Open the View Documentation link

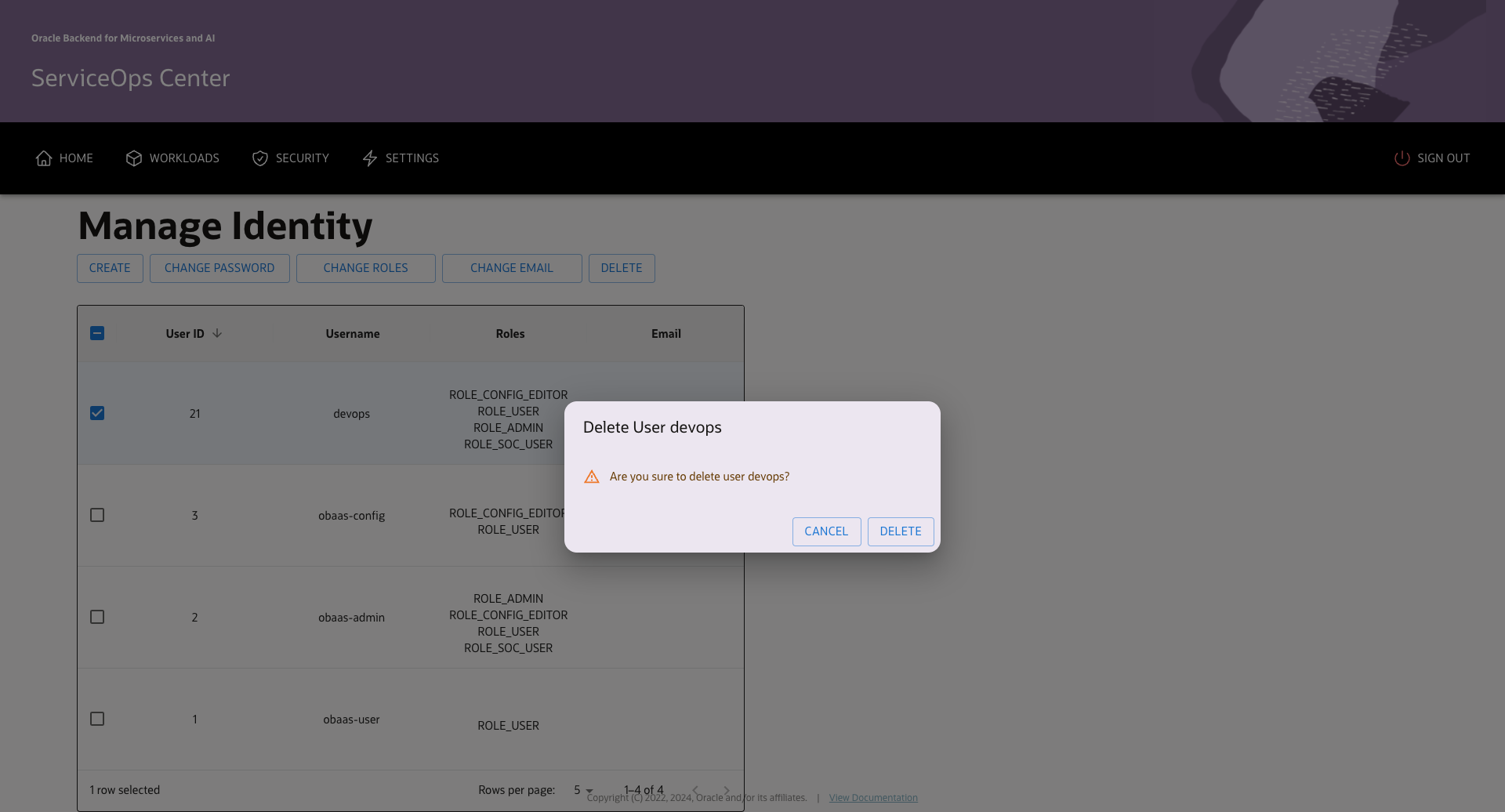coord(873,798)
